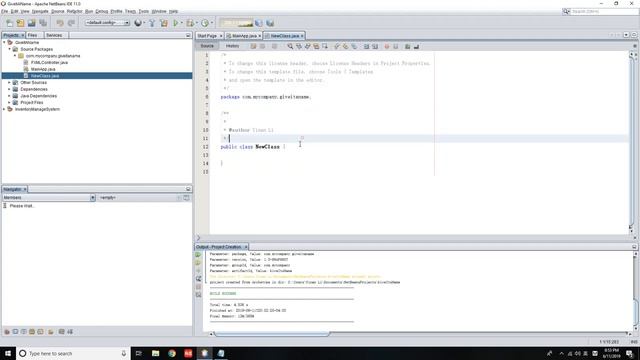Switch to the MainApp.java editor tab

[x=244, y=36]
